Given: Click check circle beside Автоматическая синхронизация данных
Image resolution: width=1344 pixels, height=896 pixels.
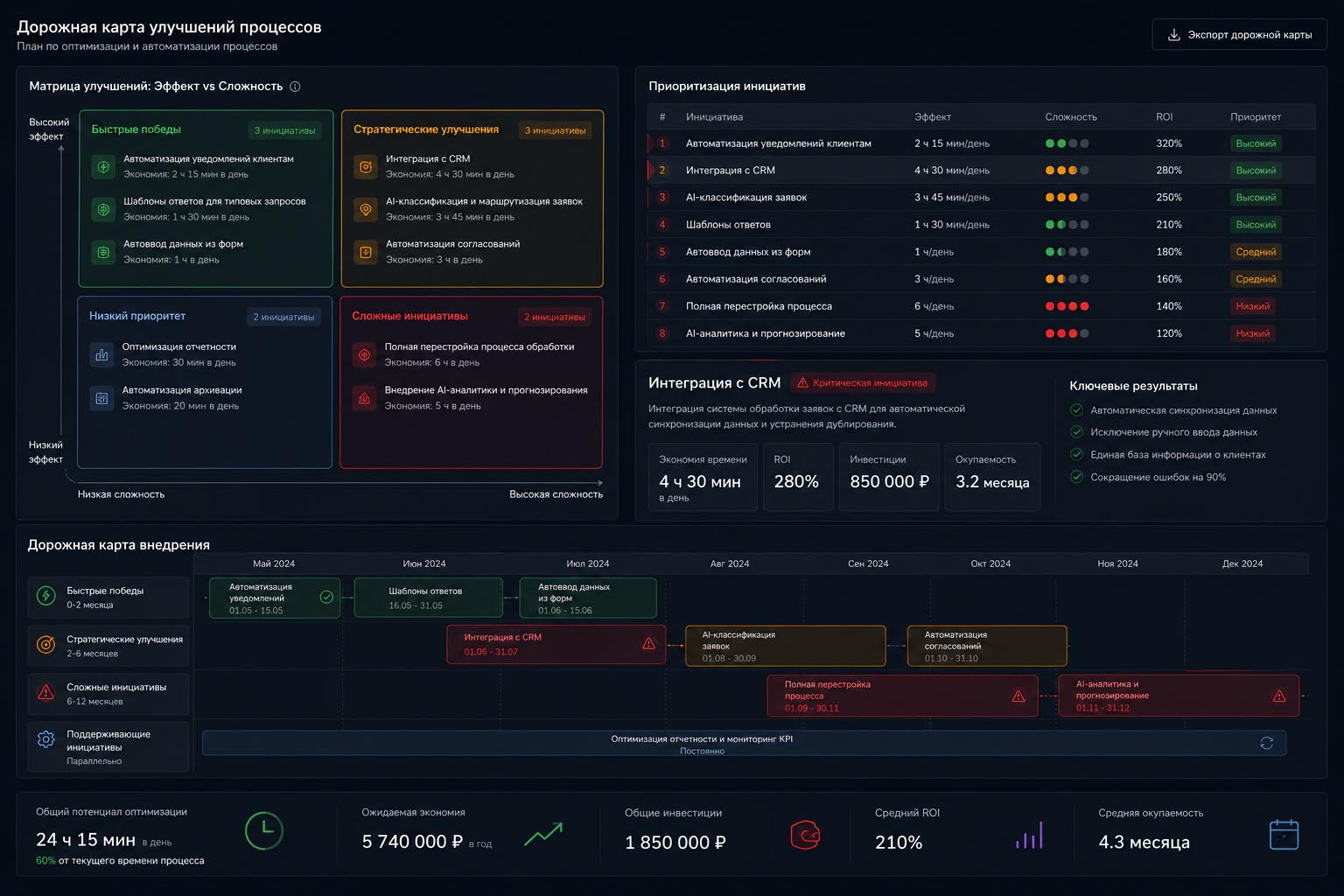Looking at the screenshot, I should tap(1077, 409).
